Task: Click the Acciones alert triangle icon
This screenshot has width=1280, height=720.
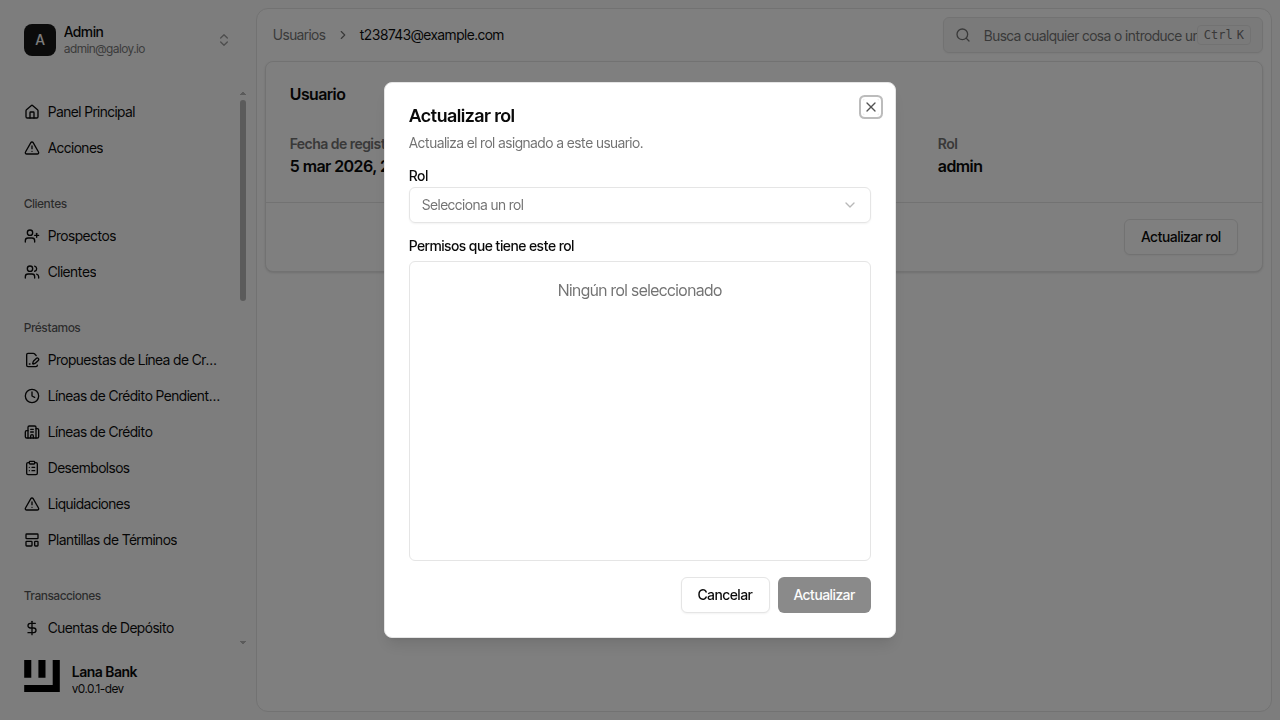Action: click(x=31, y=147)
